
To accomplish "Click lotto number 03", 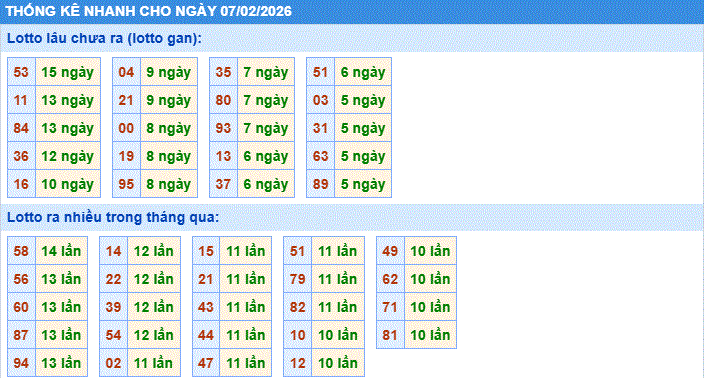I will pyautogui.click(x=320, y=100).
